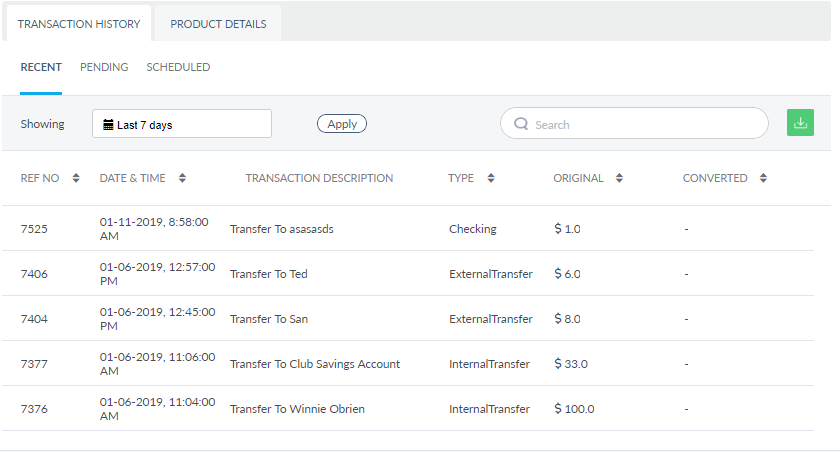This screenshot has width=840, height=452.
Task: Select the Transaction History tab
Action: [x=79, y=24]
